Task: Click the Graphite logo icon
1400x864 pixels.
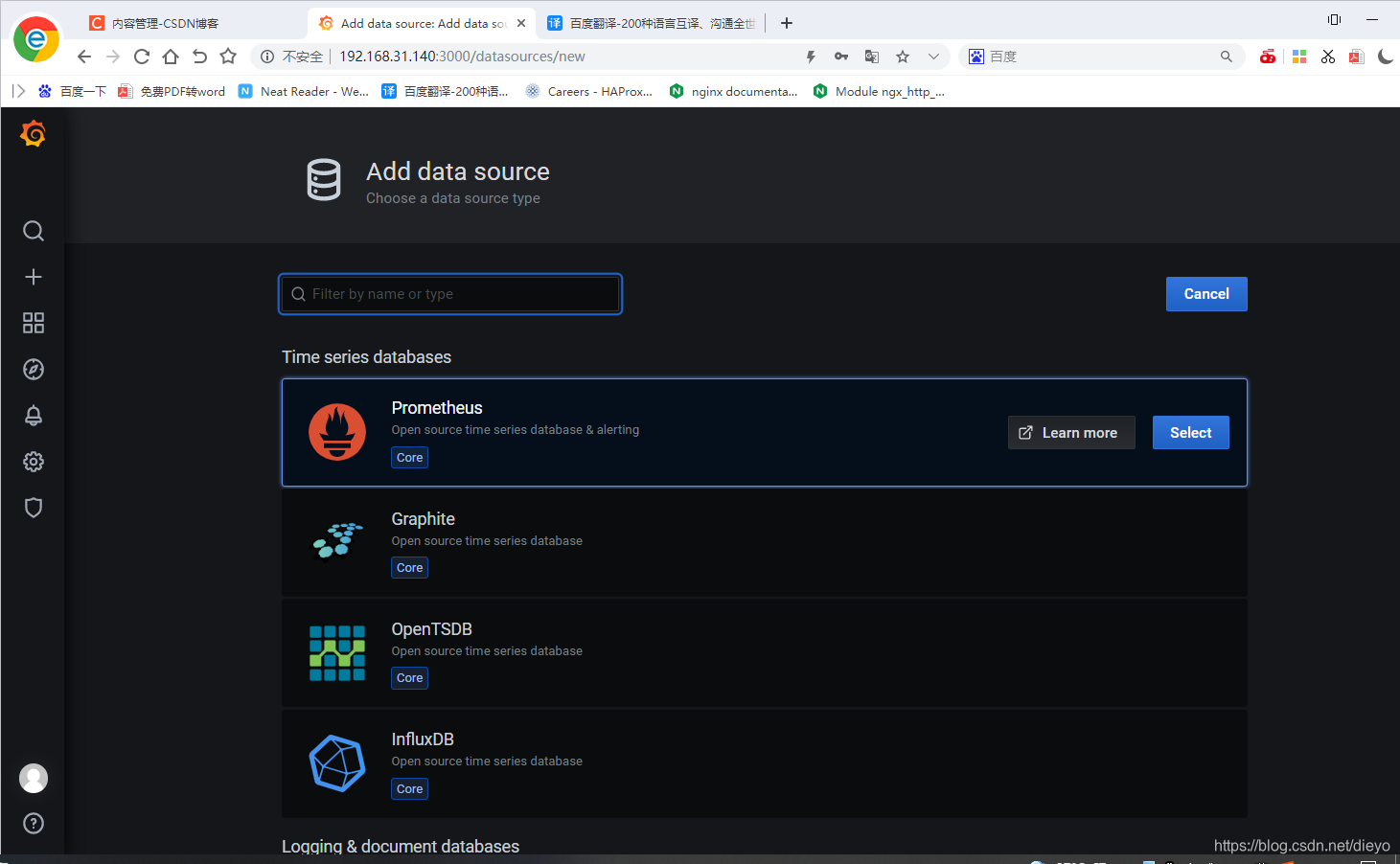Action: tap(337, 540)
